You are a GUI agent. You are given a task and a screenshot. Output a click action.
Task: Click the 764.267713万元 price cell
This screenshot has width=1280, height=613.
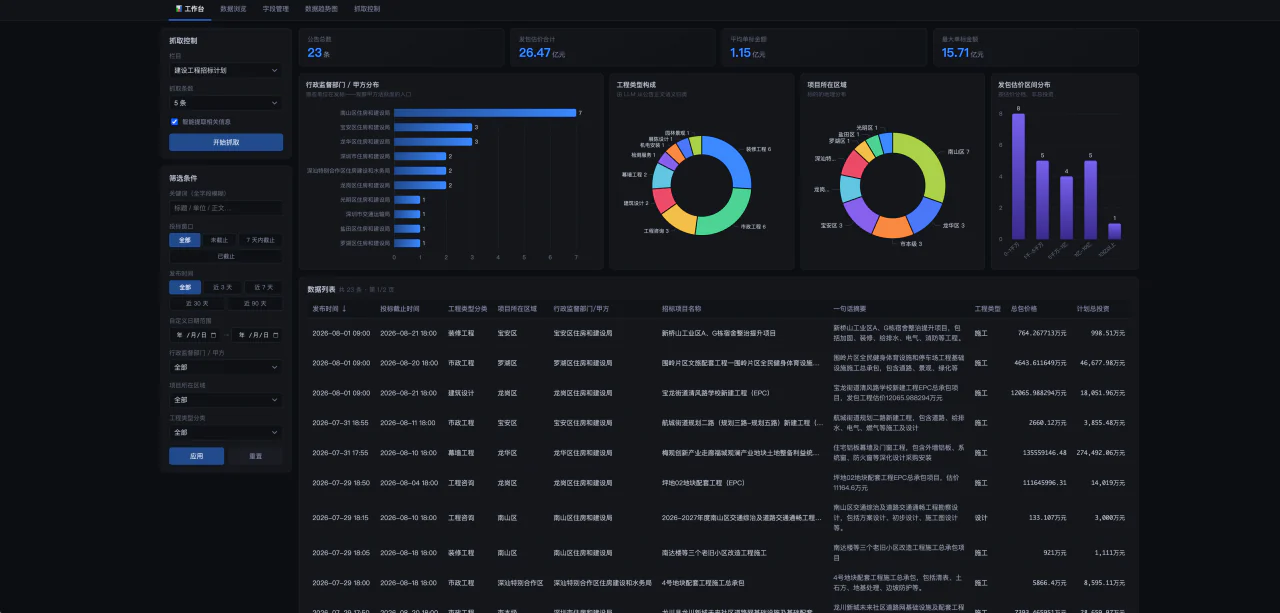tap(1042, 333)
